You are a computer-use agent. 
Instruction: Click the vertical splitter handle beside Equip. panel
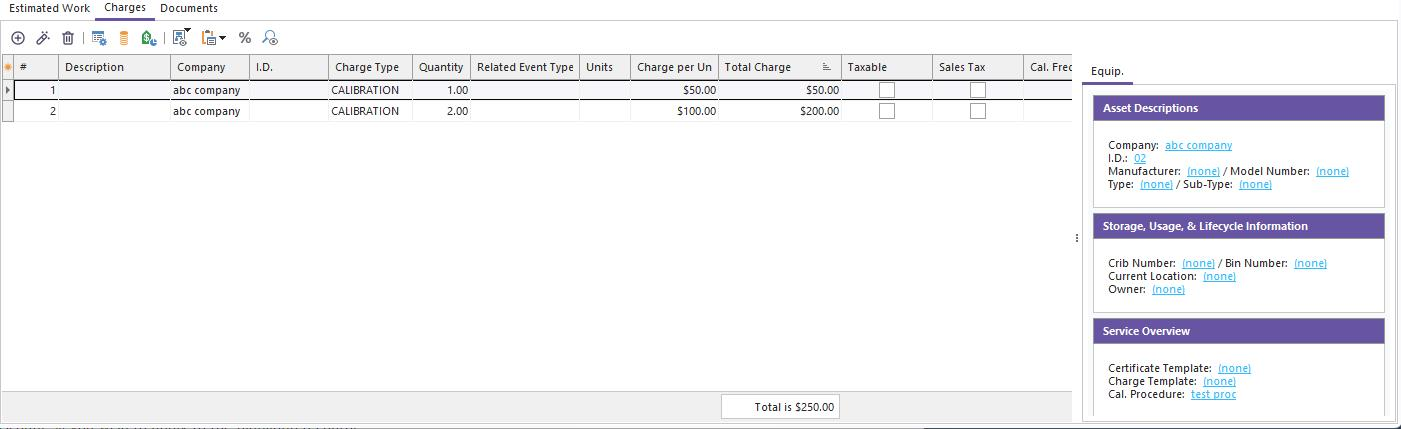1077,238
